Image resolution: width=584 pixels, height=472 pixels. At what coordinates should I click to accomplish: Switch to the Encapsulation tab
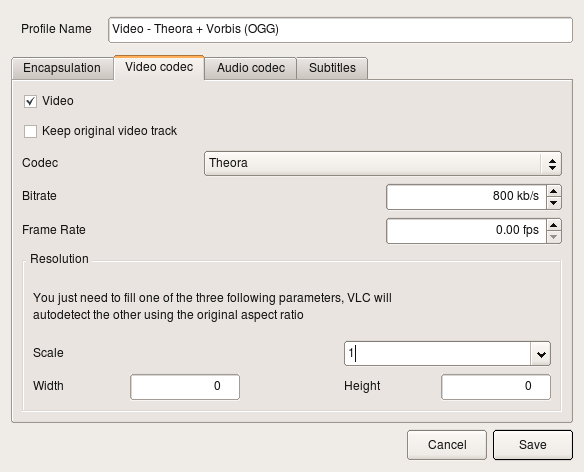pyautogui.click(x=62, y=68)
